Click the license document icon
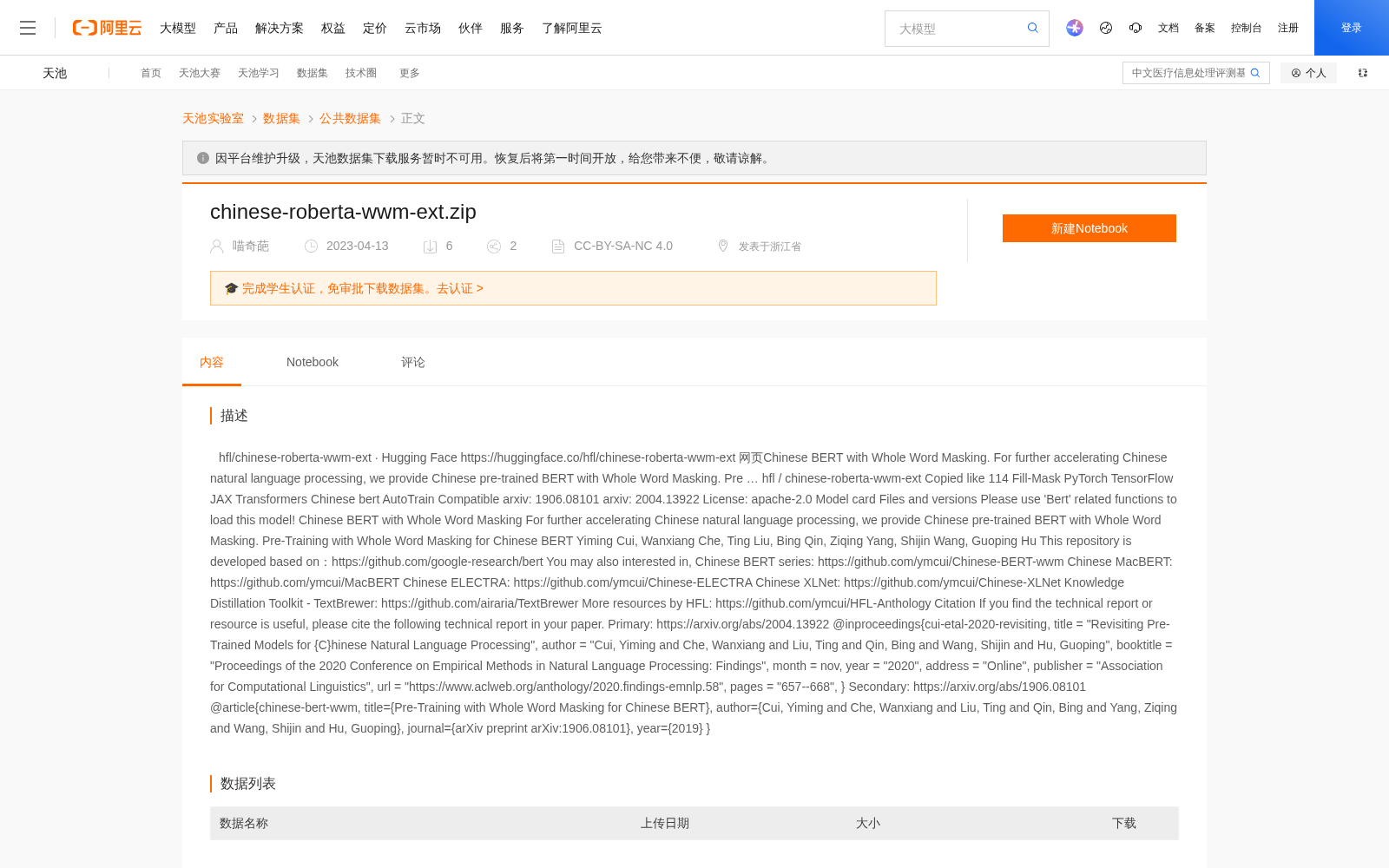 tap(558, 247)
